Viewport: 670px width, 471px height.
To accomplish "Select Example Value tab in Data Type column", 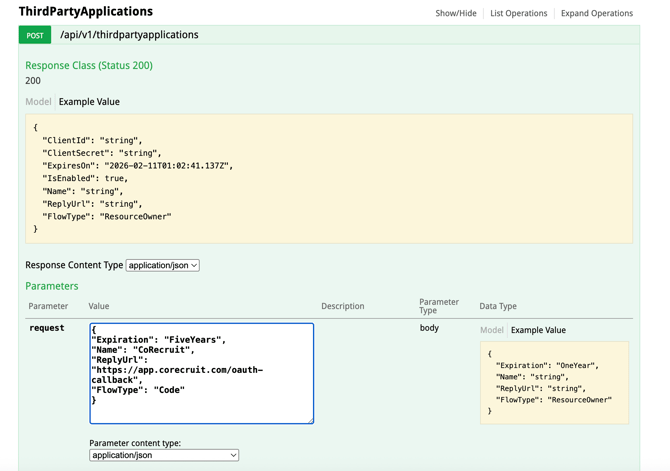I will tap(538, 330).
